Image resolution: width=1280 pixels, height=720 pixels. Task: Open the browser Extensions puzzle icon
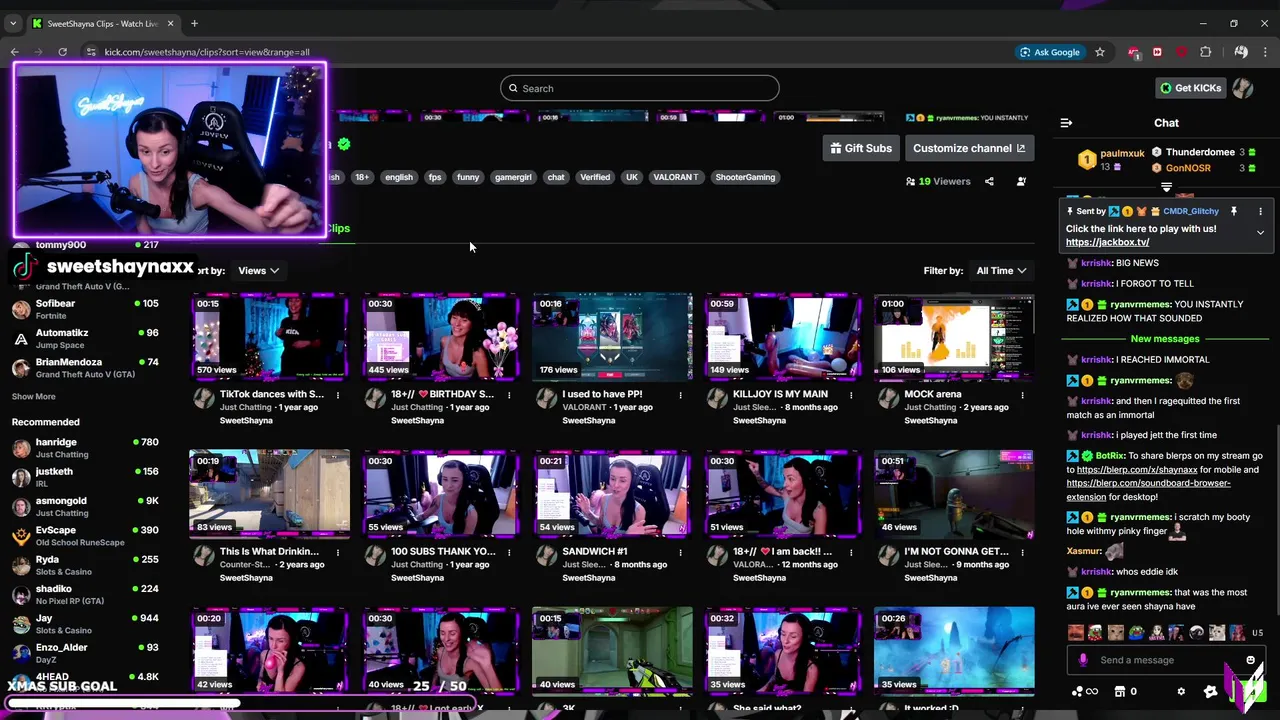[1206, 52]
